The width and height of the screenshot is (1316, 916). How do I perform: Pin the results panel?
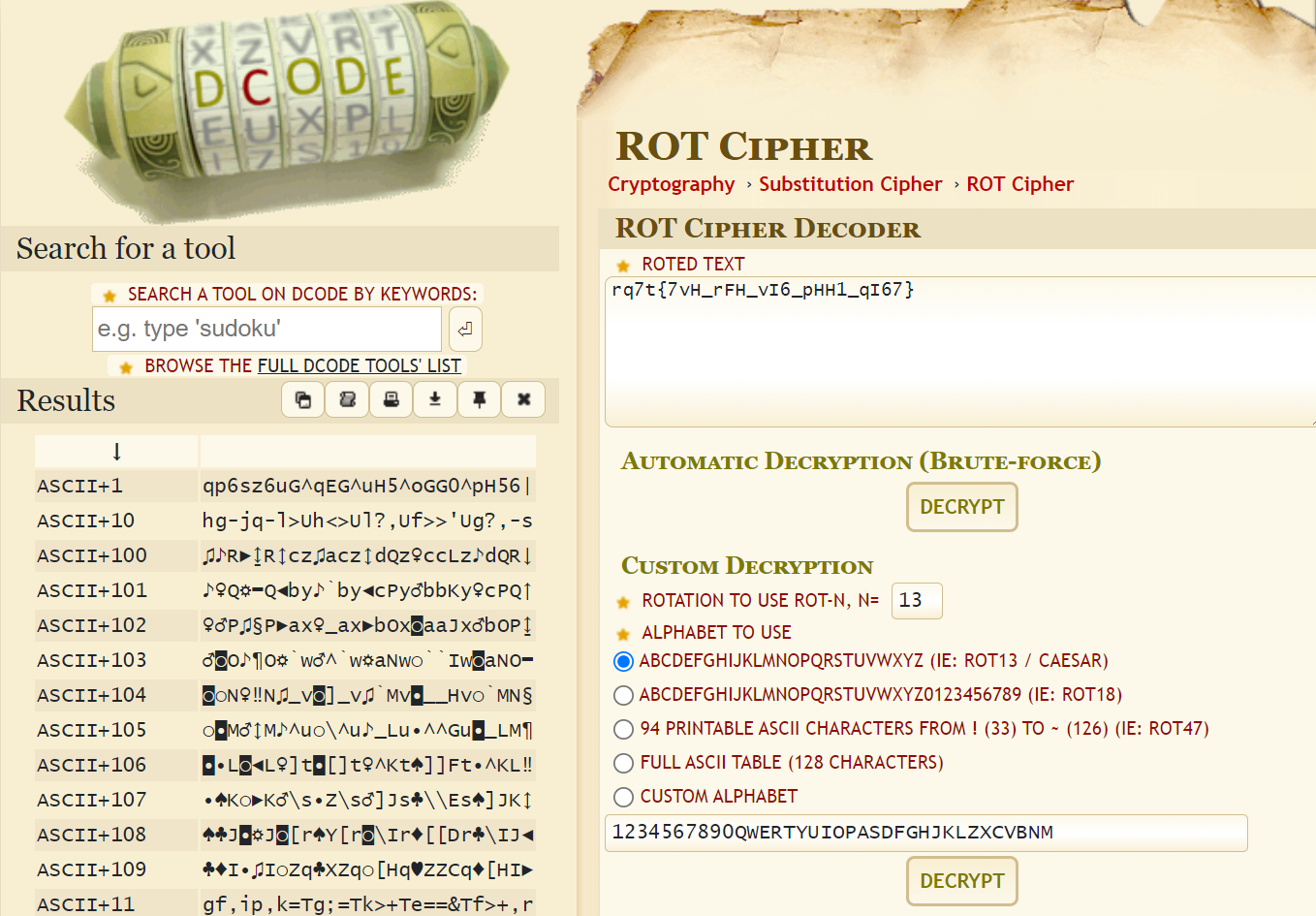tap(480, 399)
